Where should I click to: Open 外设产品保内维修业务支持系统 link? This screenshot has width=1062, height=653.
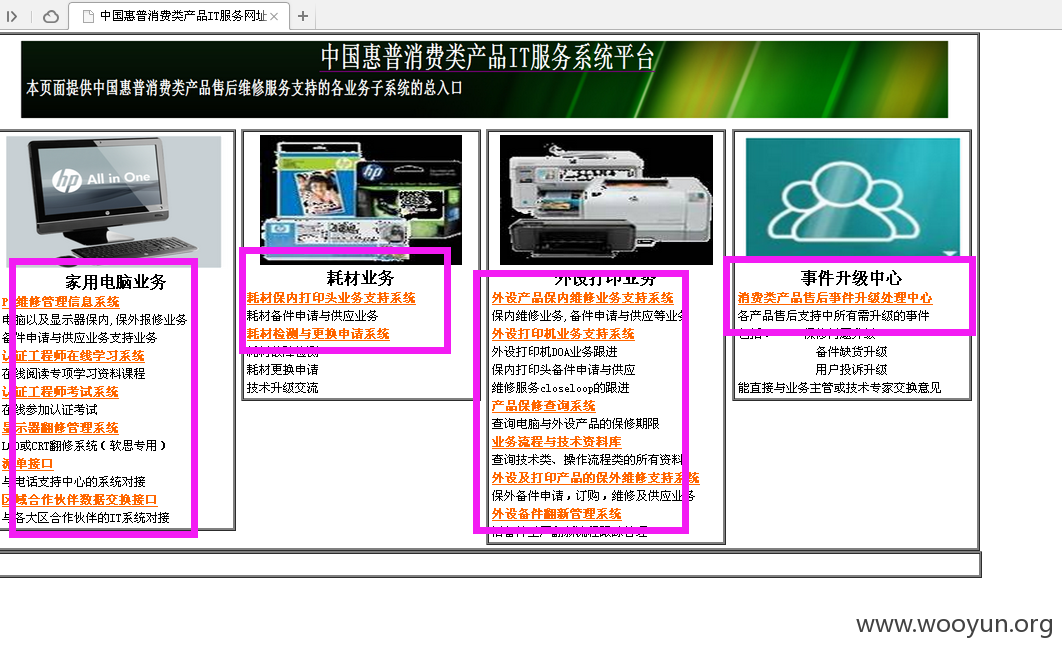click(582, 298)
